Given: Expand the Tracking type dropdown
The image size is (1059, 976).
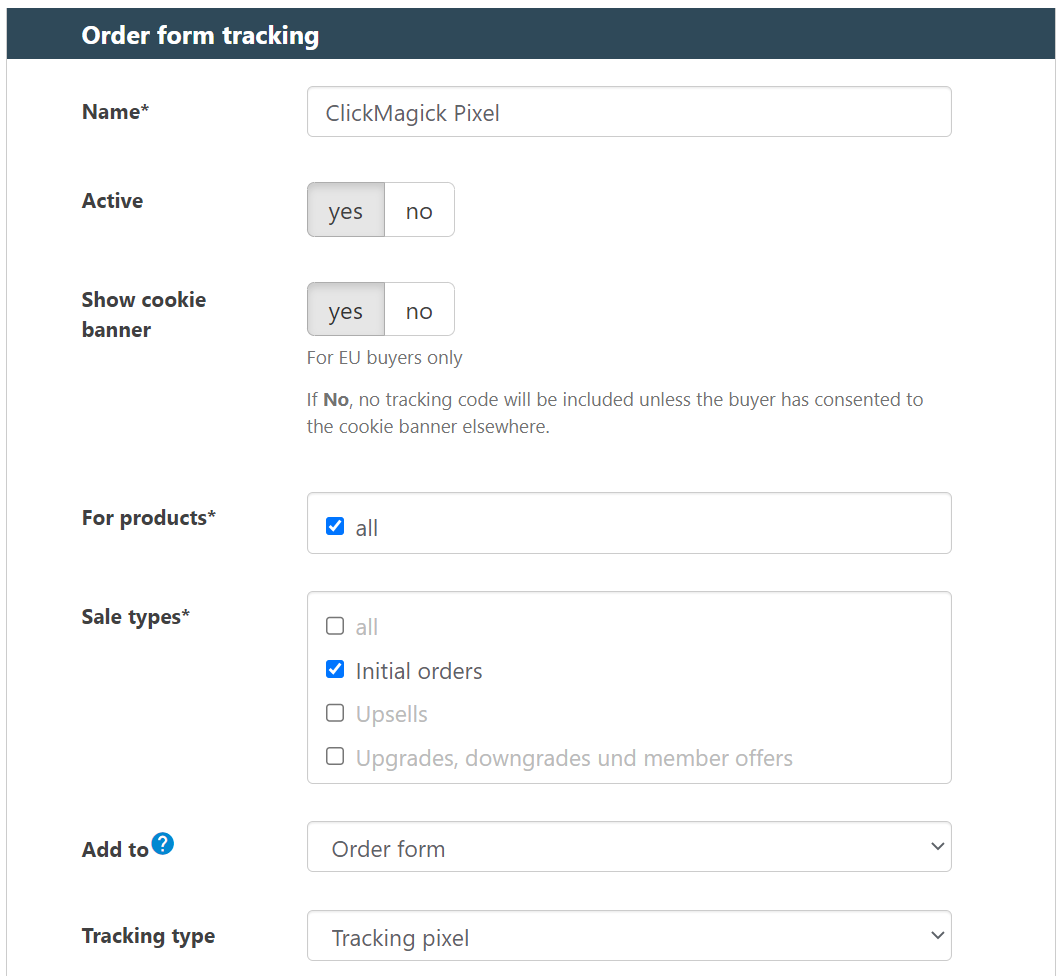Looking at the screenshot, I should point(628,937).
